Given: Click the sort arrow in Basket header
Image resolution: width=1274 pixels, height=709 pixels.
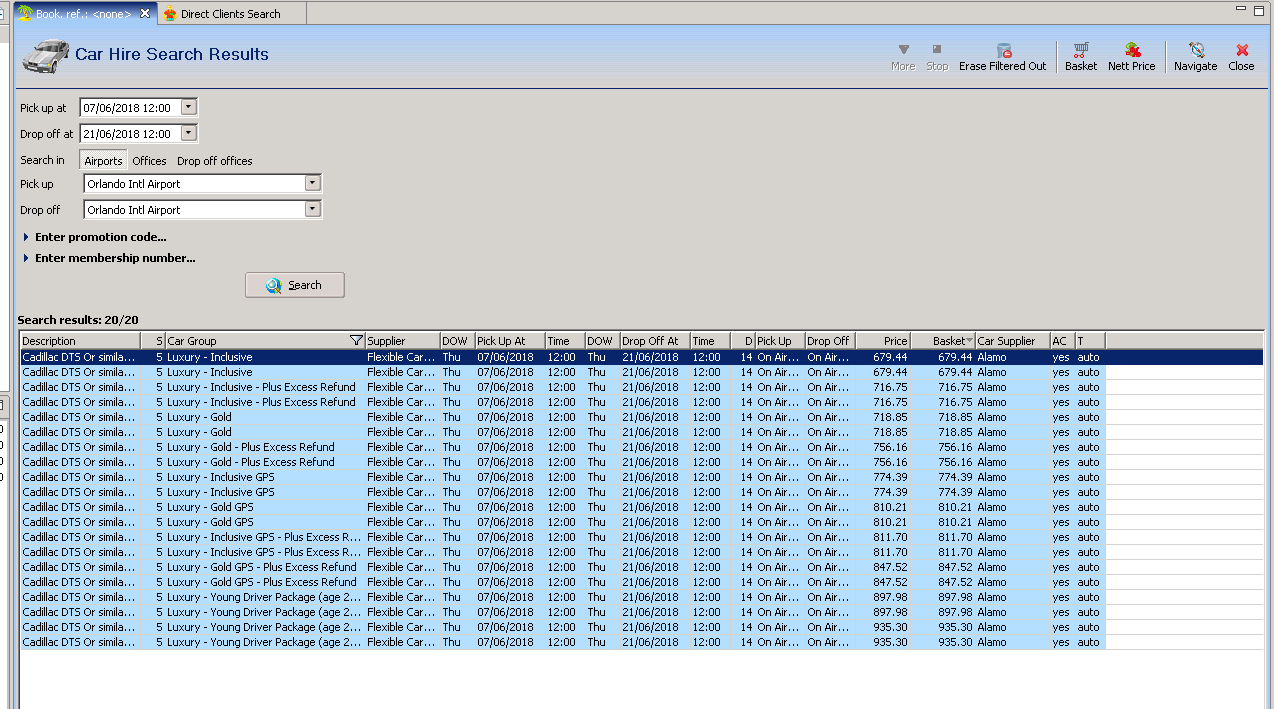Looking at the screenshot, I should 969,341.
